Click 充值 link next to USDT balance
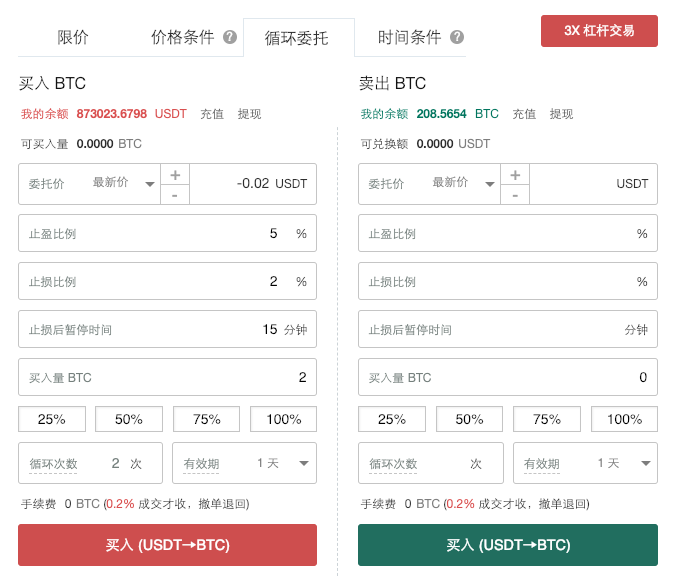Viewport: 673px width, 580px height. click(212, 114)
